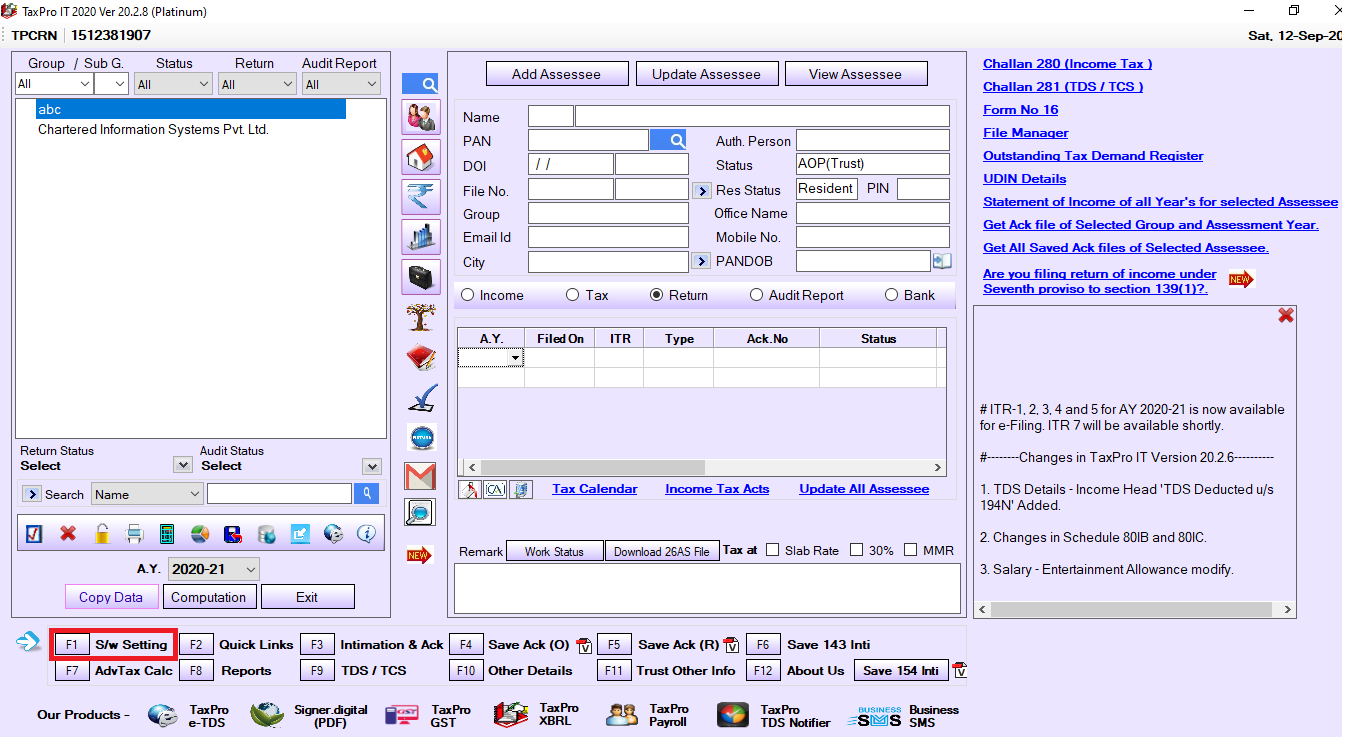Click the Update Assessee button
Image resolution: width=1348 pixels, height=740 pixels.
(x=706, y=74)
